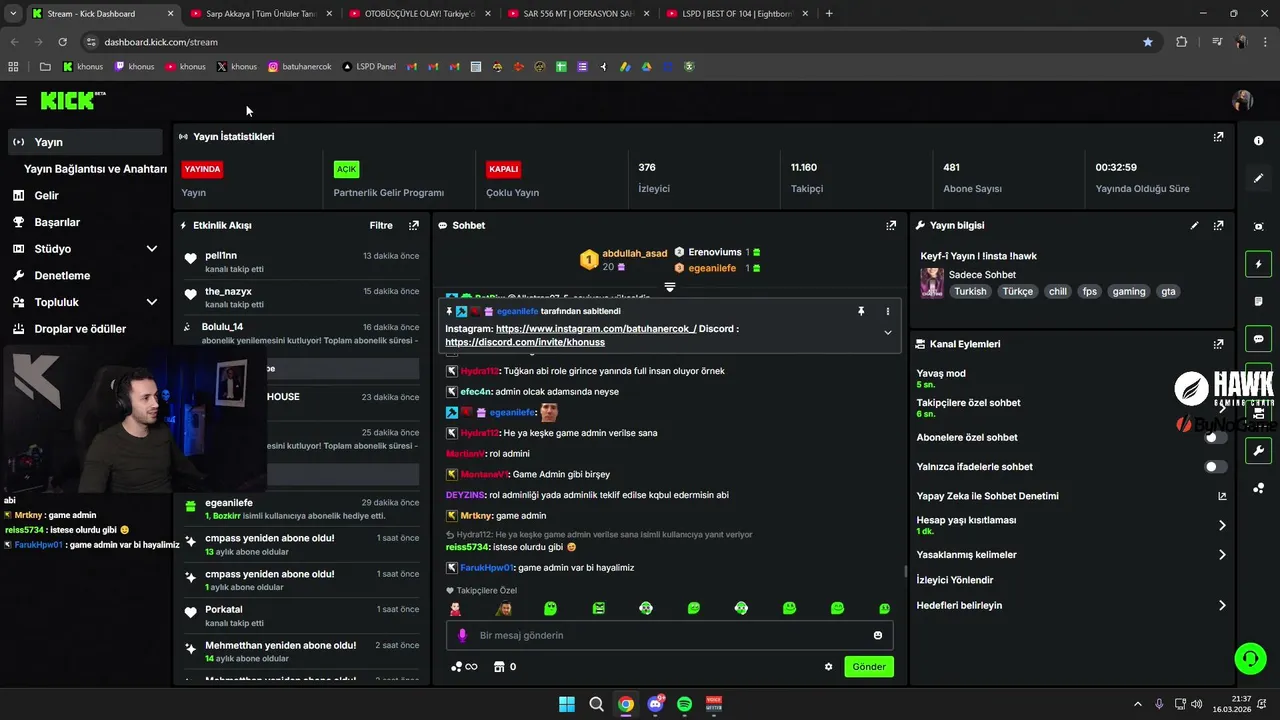Screen dimensions: 1280x720
Task: Click user Mrtkny in chat
Action: tap(474, 516)
